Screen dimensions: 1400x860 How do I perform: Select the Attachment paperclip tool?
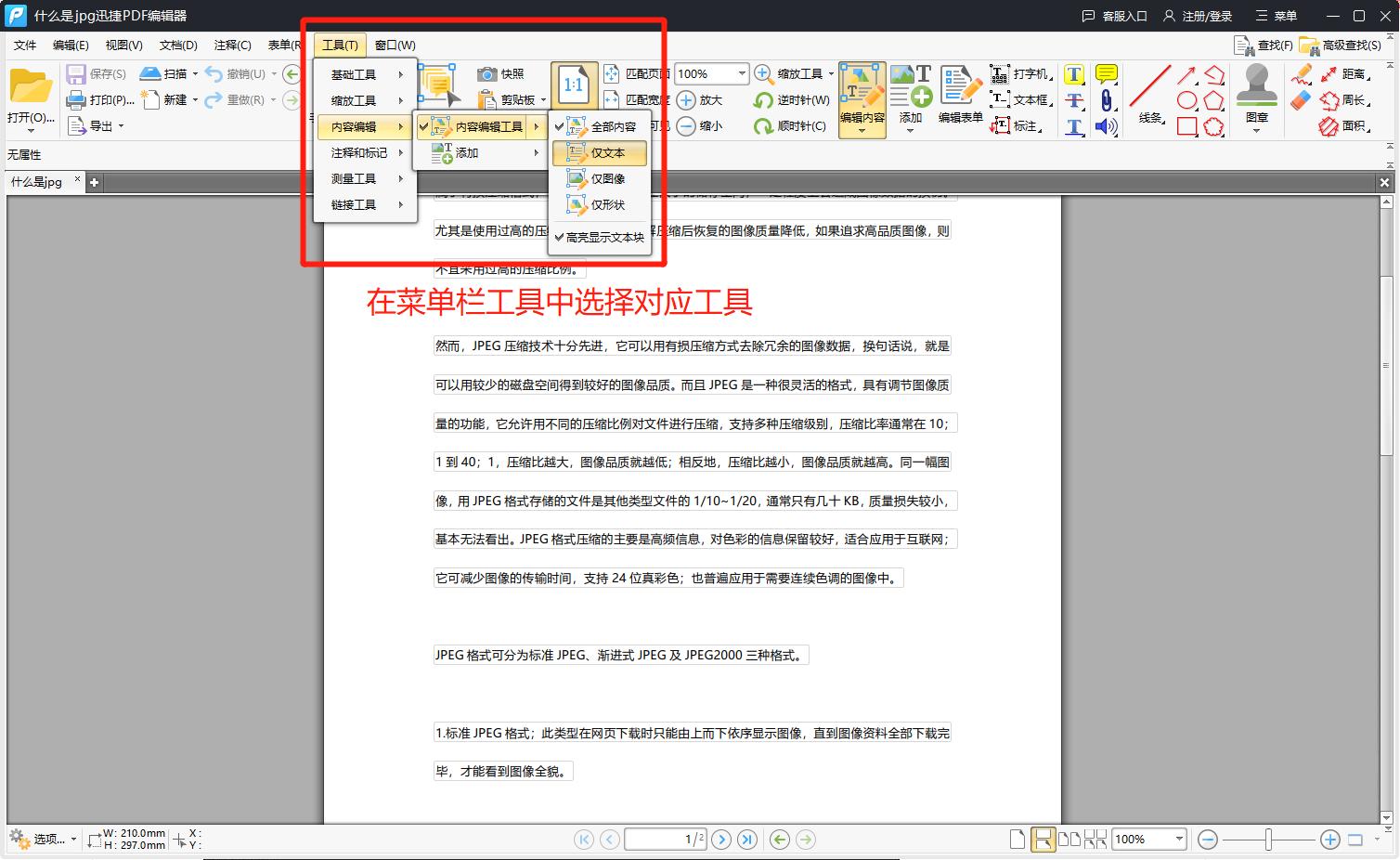pyautogui.click(x=1106, y=100)
